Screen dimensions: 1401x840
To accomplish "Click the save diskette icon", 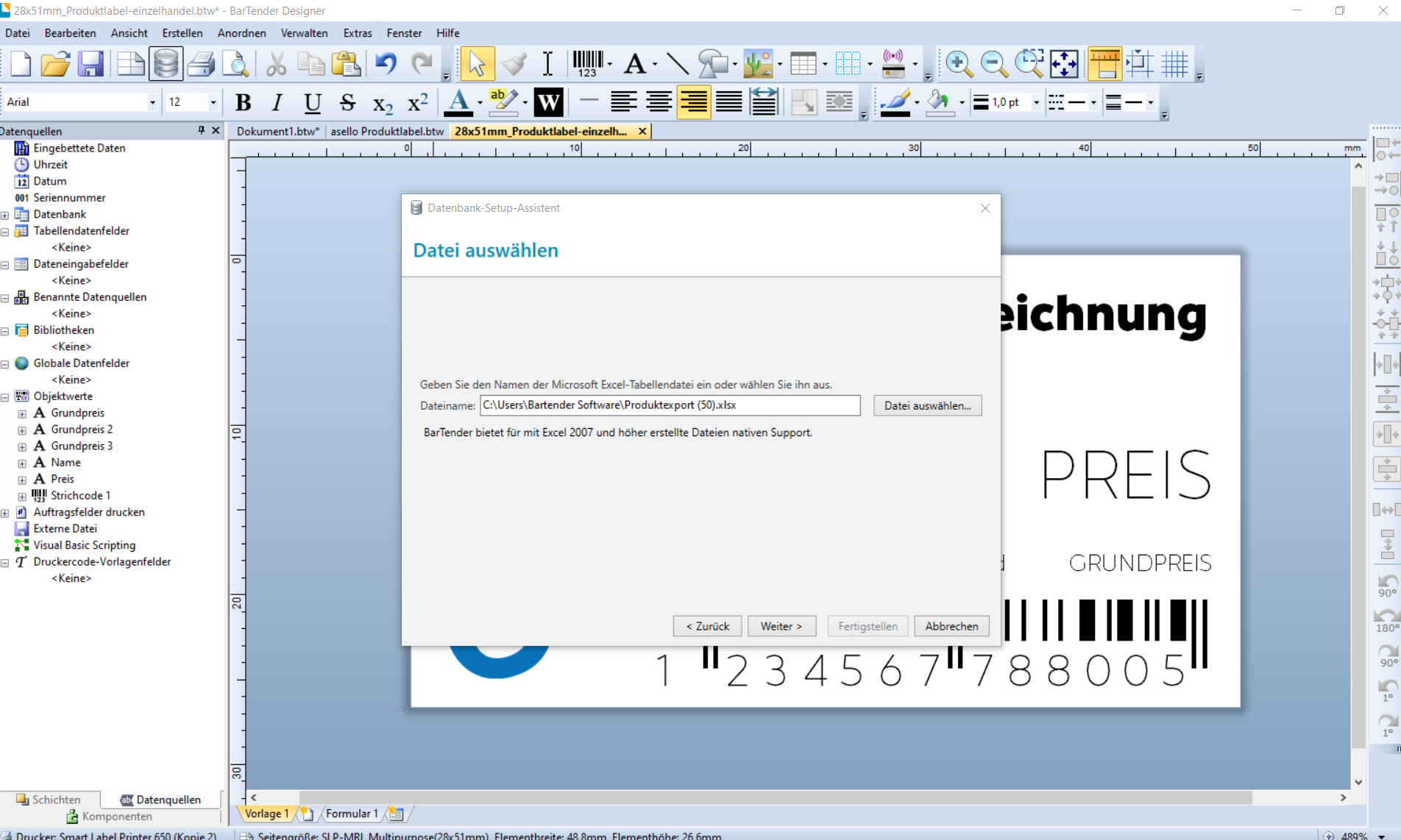I will (91, 65).
